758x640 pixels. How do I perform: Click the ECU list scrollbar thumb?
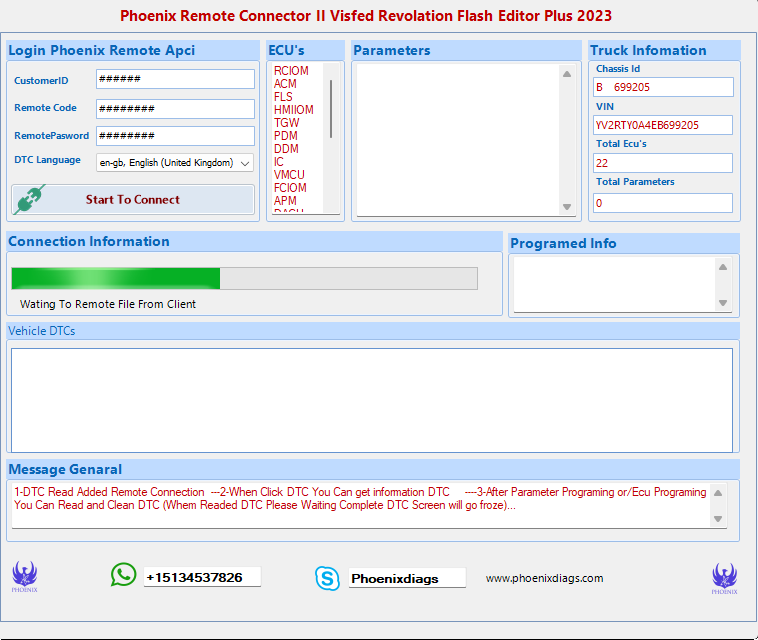pyautogui.click(x=331, y=109)
